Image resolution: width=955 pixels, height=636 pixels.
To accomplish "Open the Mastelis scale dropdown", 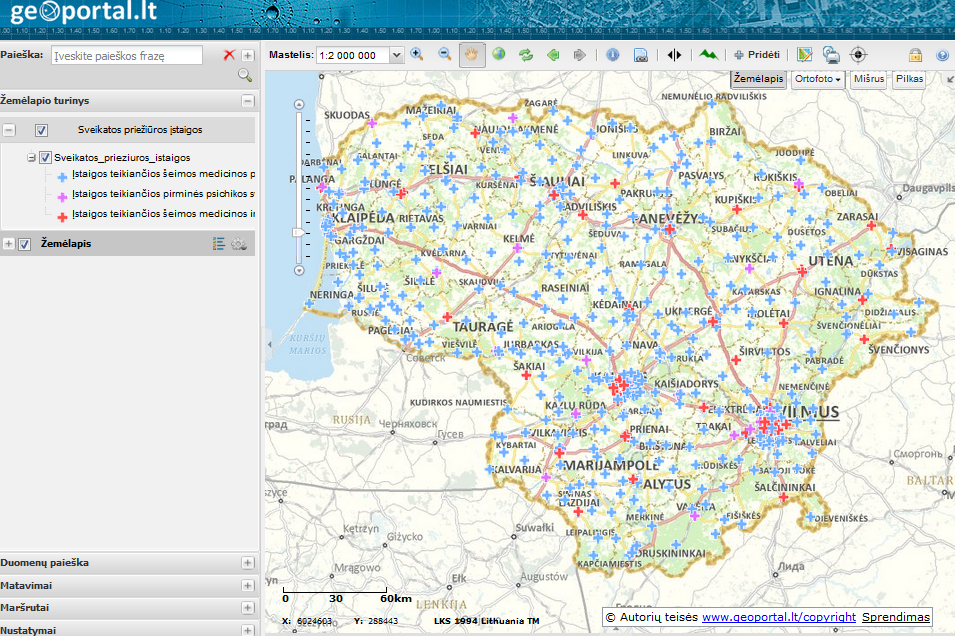I will [396, 56].
